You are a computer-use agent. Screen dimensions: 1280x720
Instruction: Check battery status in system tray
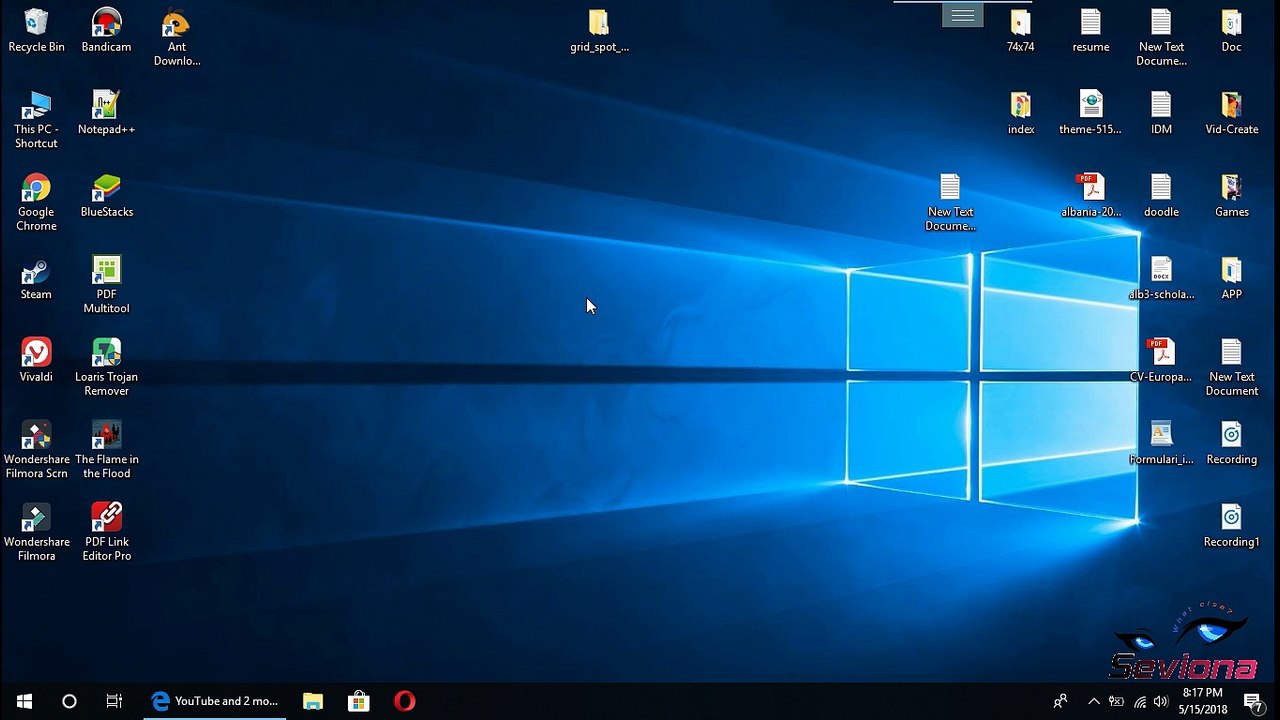tap(1116, 701)
